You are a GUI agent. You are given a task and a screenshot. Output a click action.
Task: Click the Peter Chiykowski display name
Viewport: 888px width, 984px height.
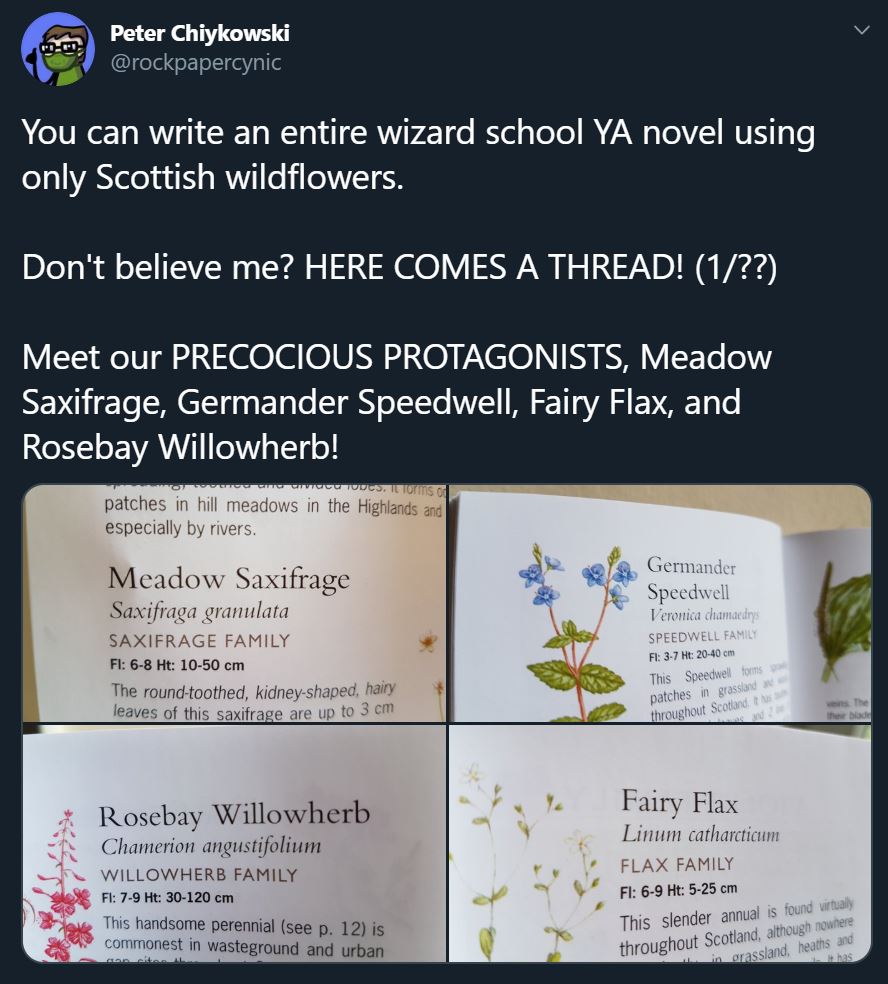tap(200, 33)
